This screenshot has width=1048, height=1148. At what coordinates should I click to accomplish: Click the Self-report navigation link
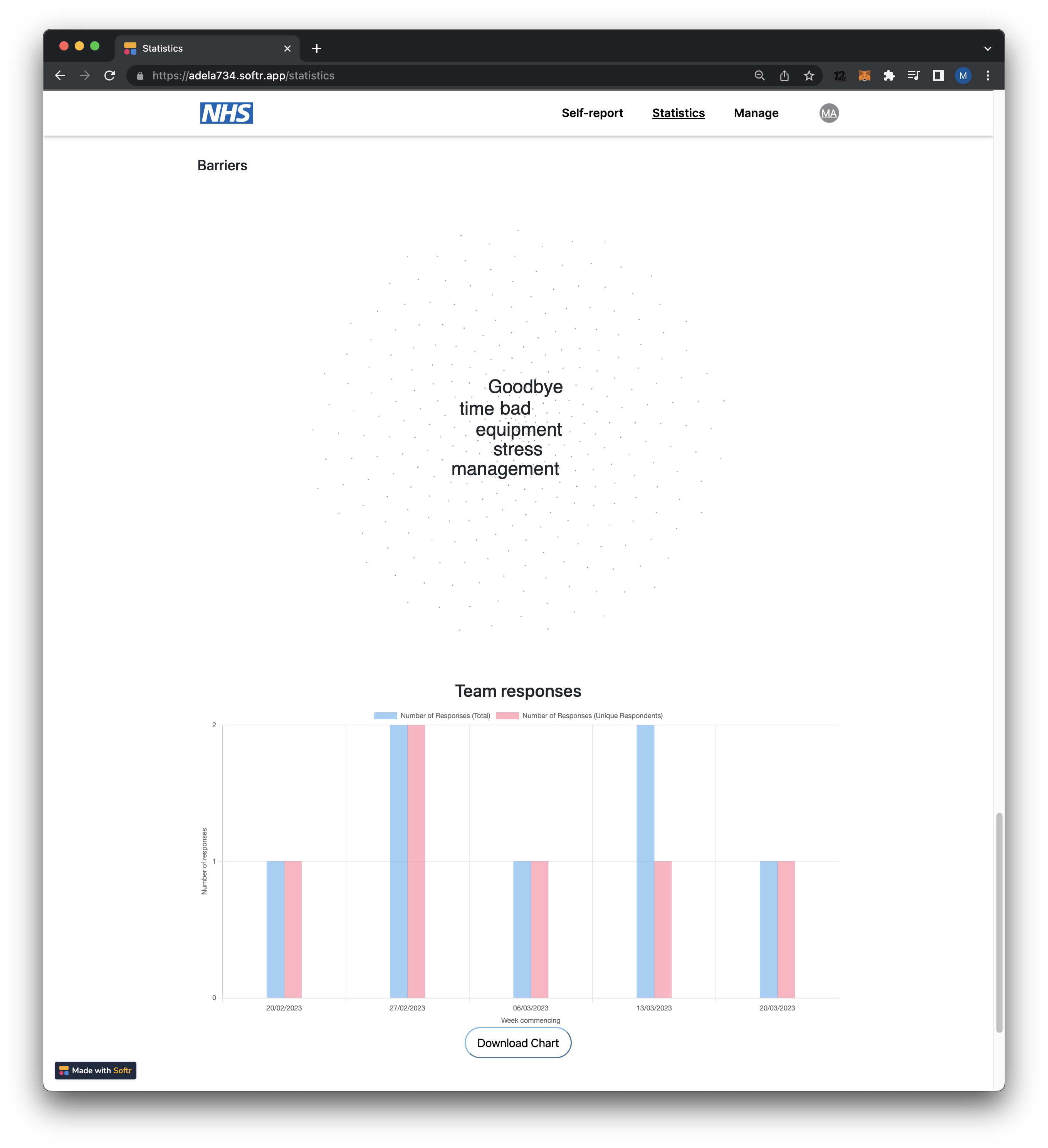point(592,113)
